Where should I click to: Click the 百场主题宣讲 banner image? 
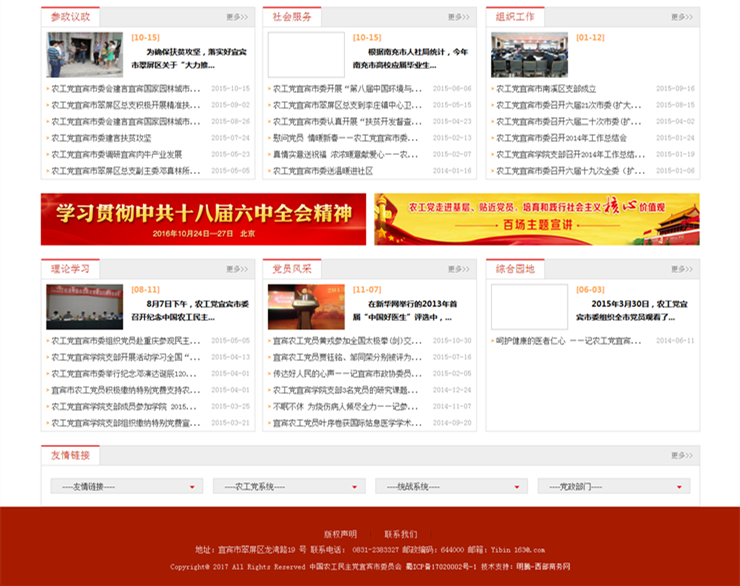(537, 219)
